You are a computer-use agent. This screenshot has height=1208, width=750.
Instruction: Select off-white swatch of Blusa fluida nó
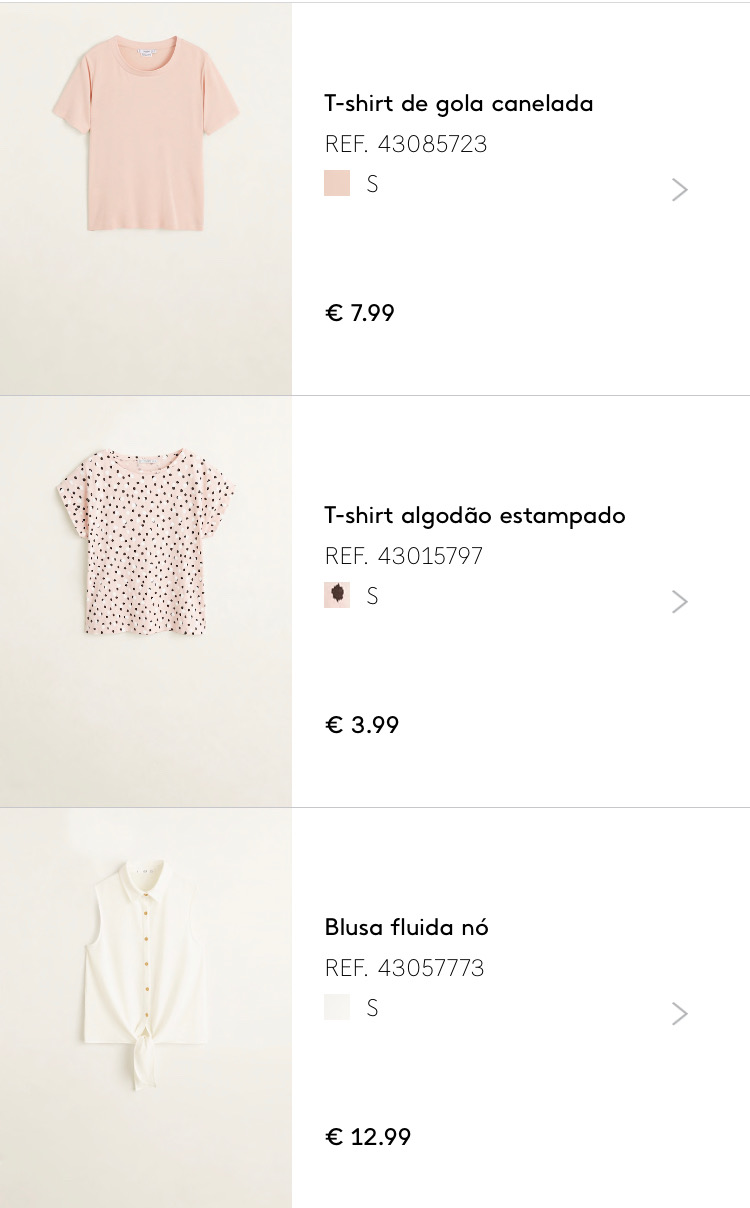click(x=337, y=1007)
